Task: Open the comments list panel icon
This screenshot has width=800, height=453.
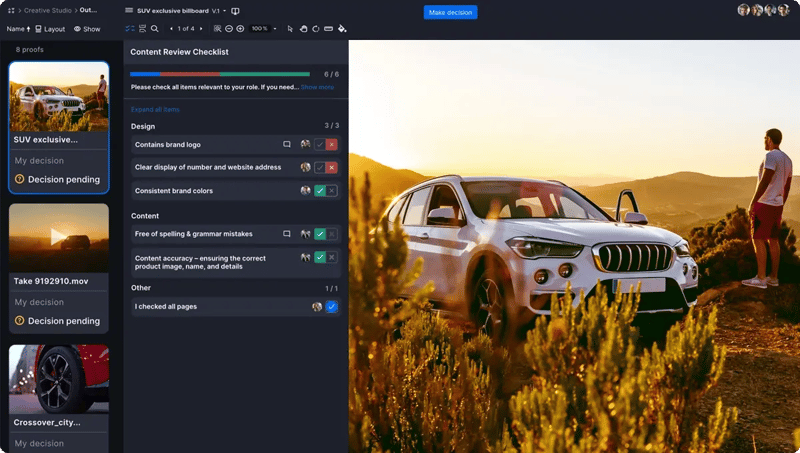Action: click(142, 29)
